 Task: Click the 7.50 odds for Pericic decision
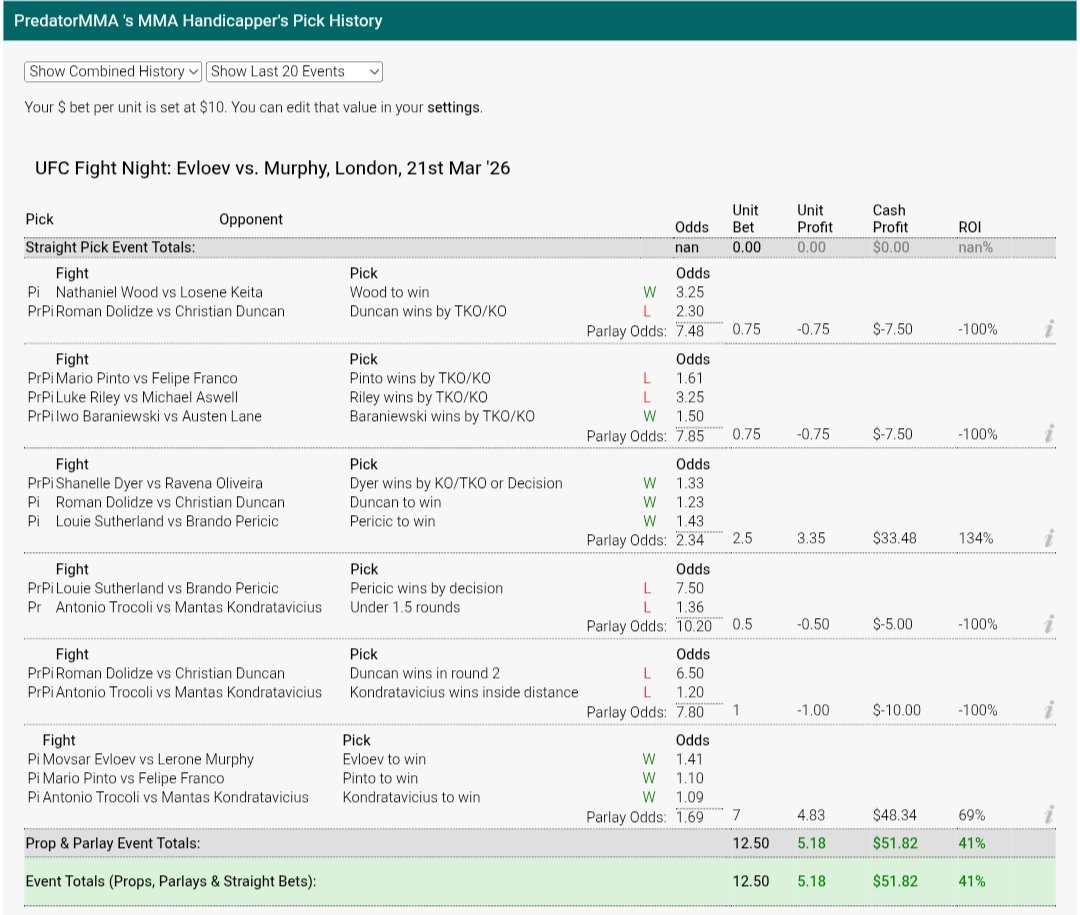[x=690, y=588]
